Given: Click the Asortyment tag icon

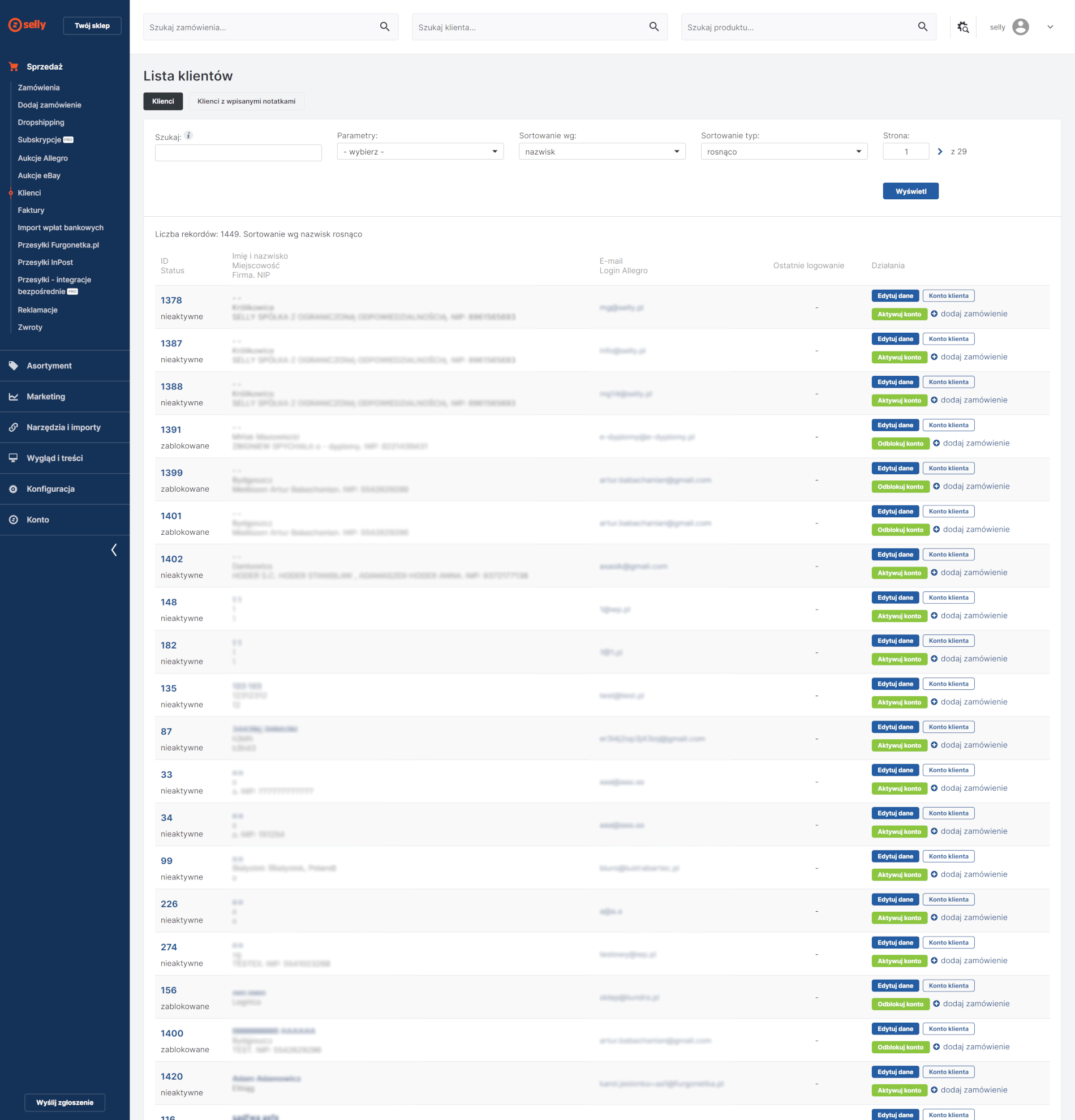Looking at the screenshot, I should 14,366.
